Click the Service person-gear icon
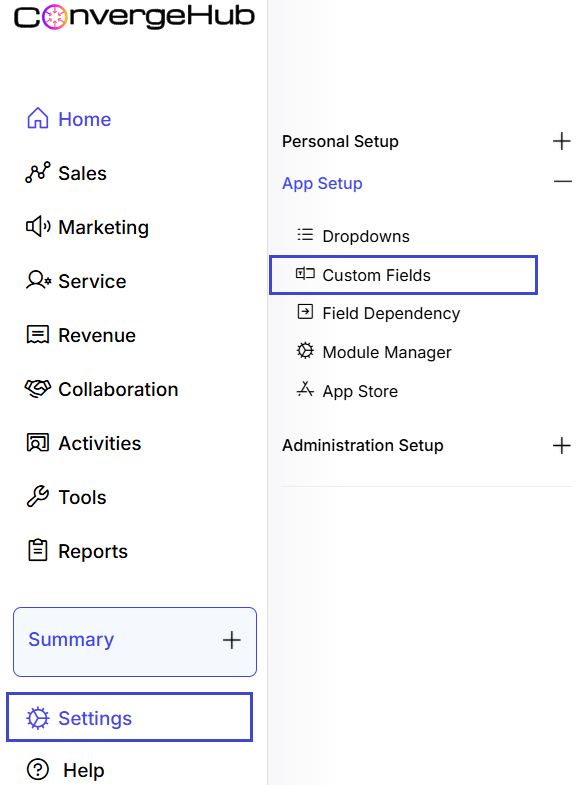The image size is (585, 785). (38, 280)
